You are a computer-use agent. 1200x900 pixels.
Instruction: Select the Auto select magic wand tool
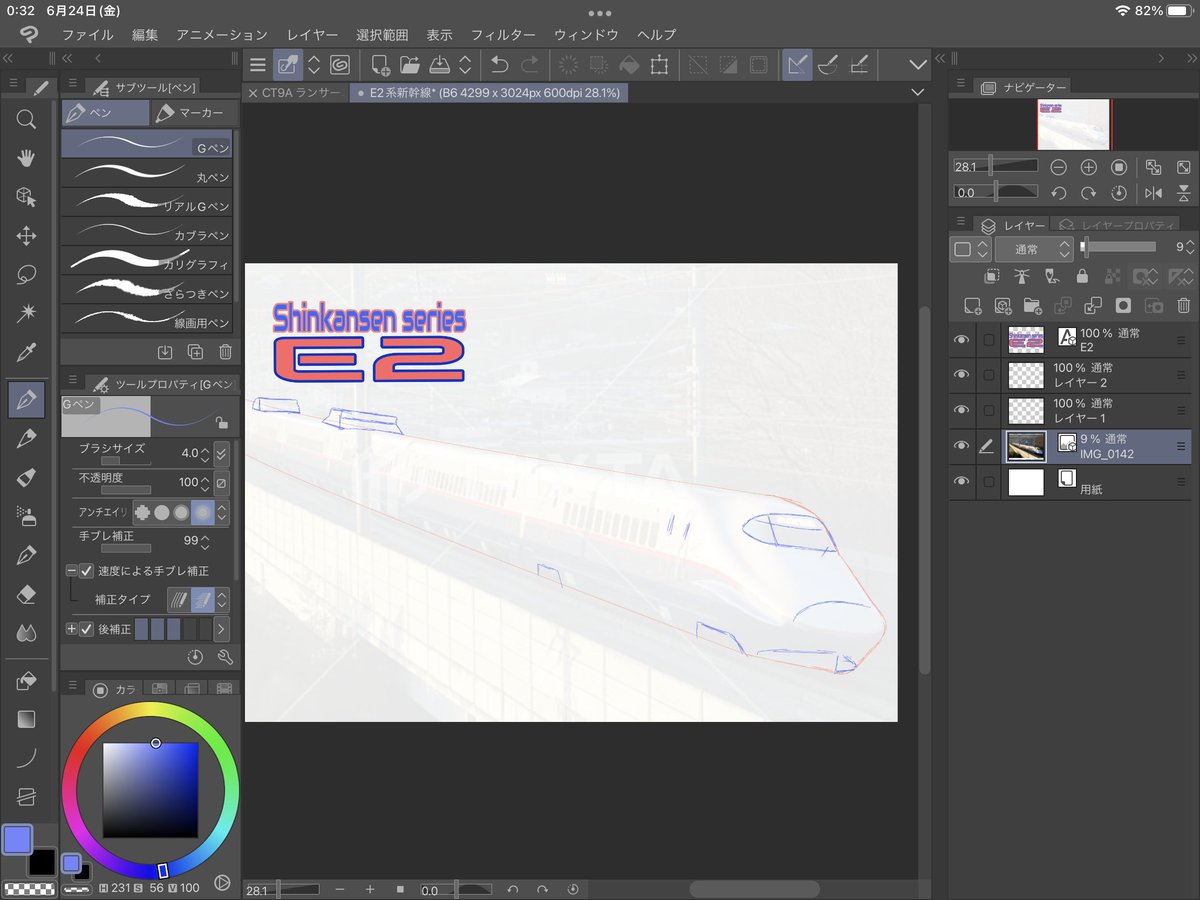26,314
